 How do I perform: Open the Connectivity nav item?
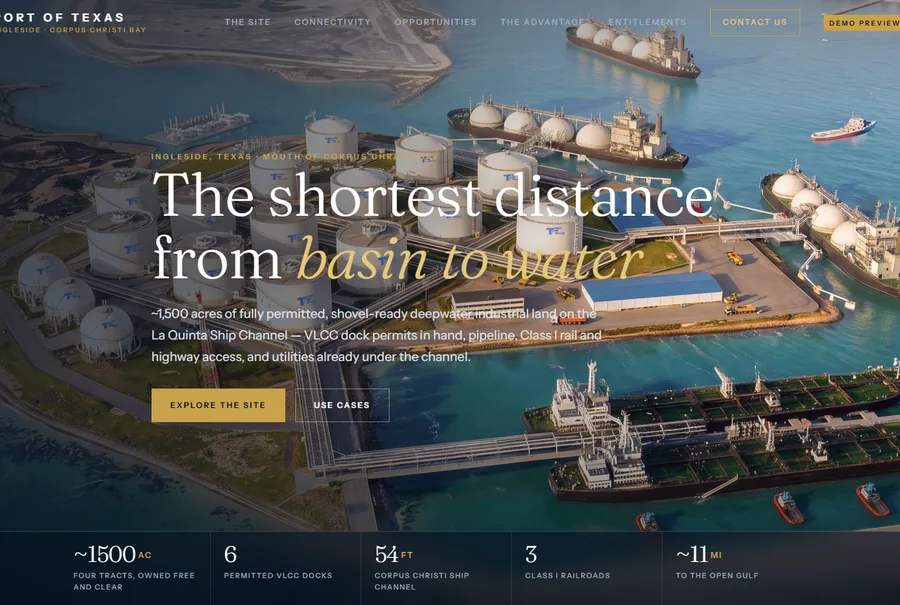pos(332,22)
